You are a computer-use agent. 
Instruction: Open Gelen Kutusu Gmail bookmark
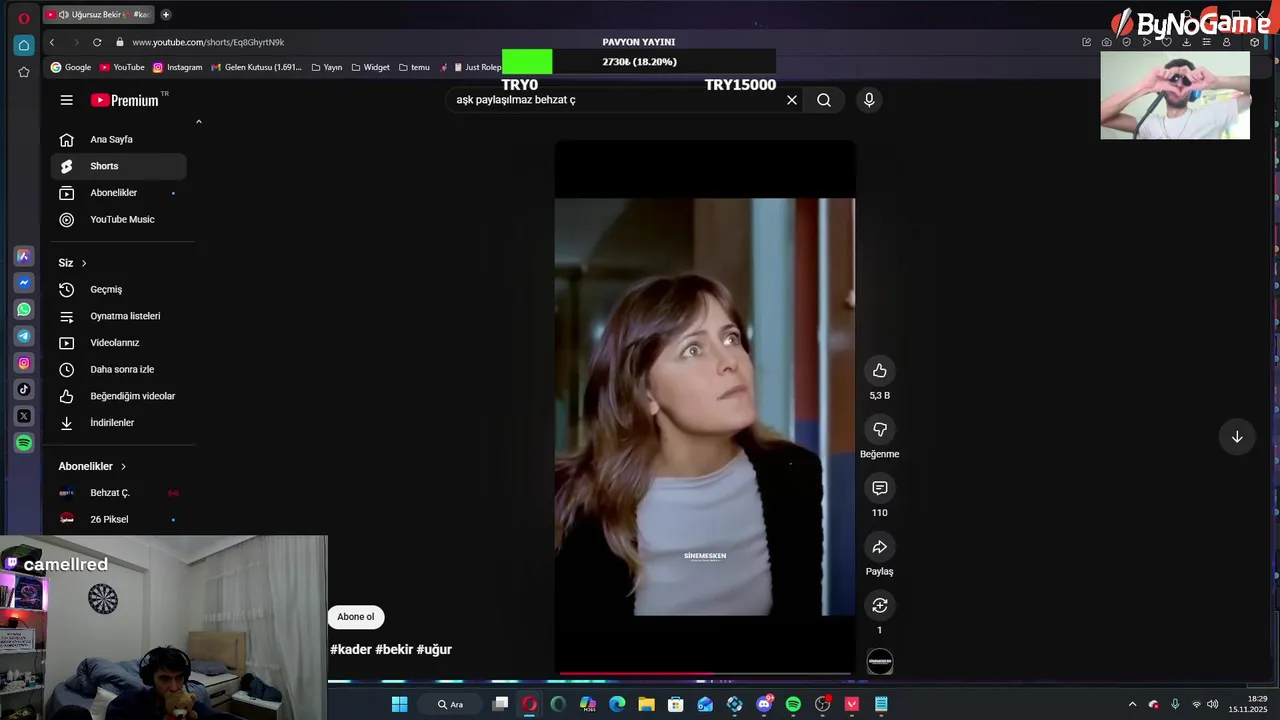256,67
